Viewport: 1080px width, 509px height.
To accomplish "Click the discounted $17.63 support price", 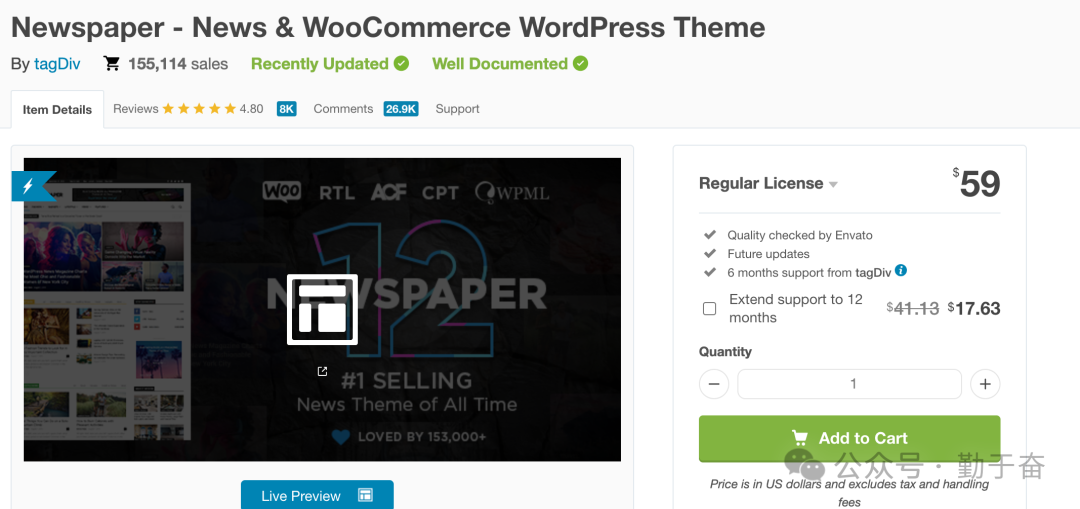I will [974, 309].
